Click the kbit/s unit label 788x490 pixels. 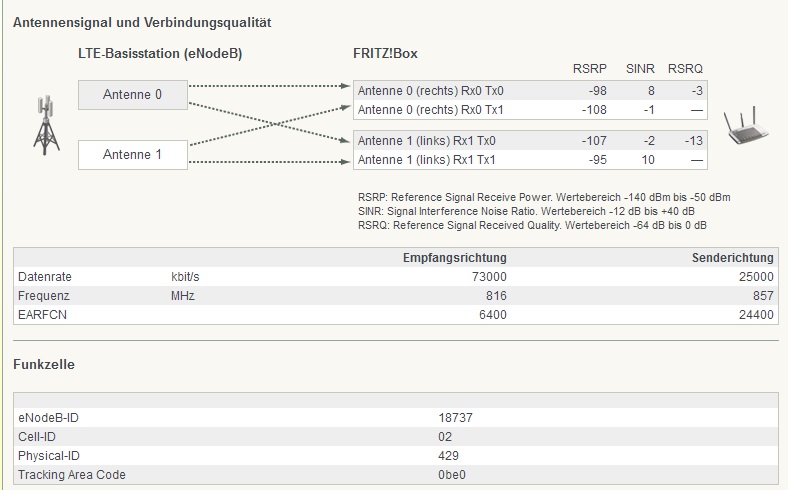[185, 277]
